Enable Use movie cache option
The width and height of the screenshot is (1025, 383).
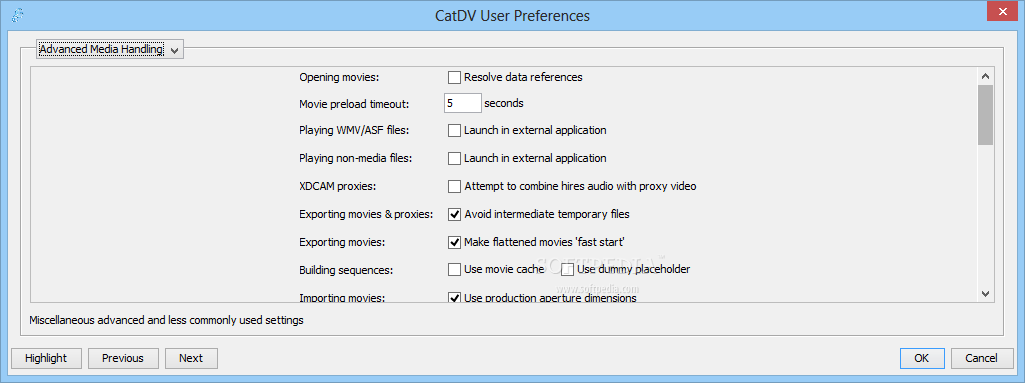pyautogui.click(x=454, y=269)
